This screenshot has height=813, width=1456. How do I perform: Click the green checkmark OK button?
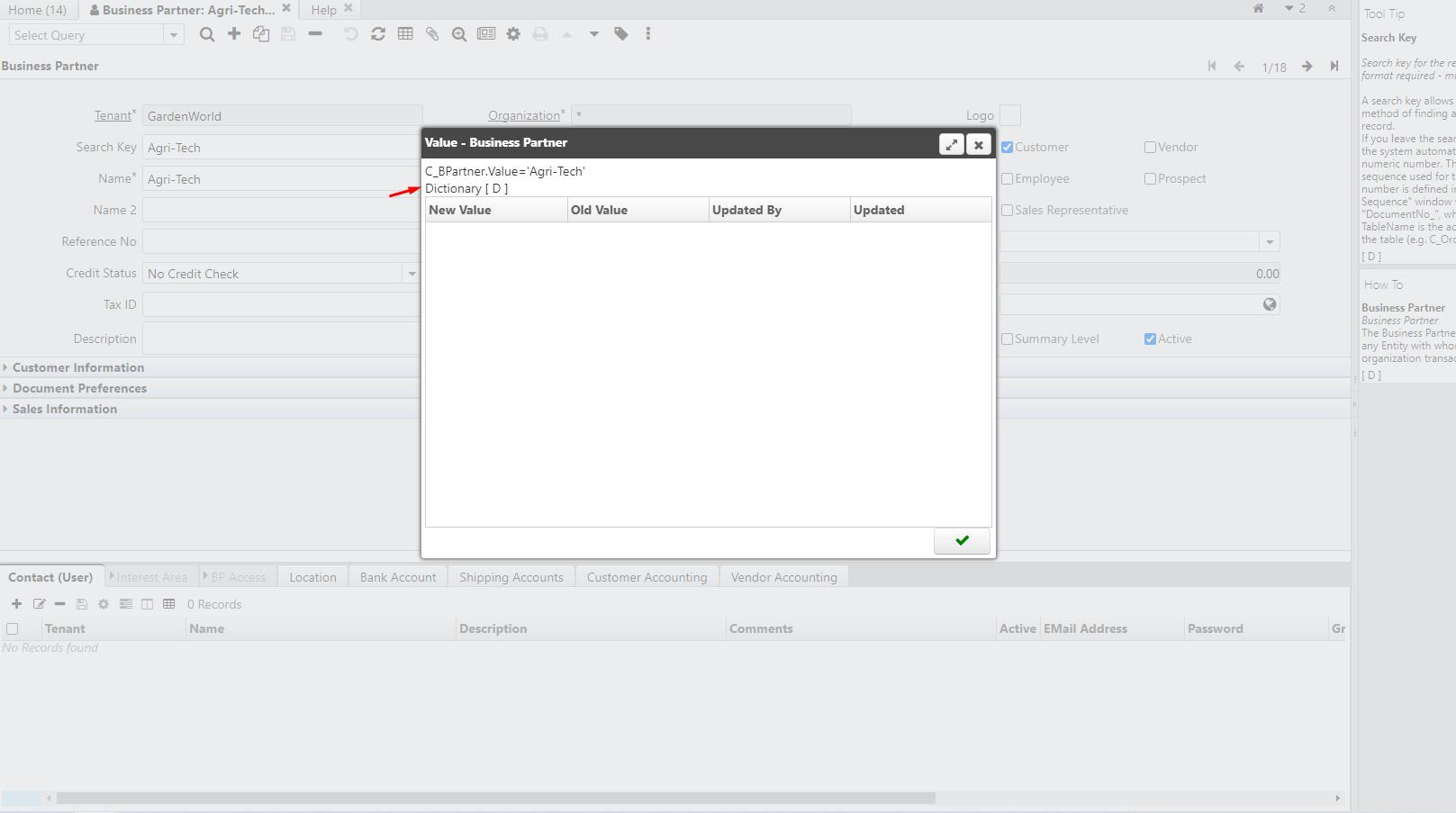(x=962, y=540)
